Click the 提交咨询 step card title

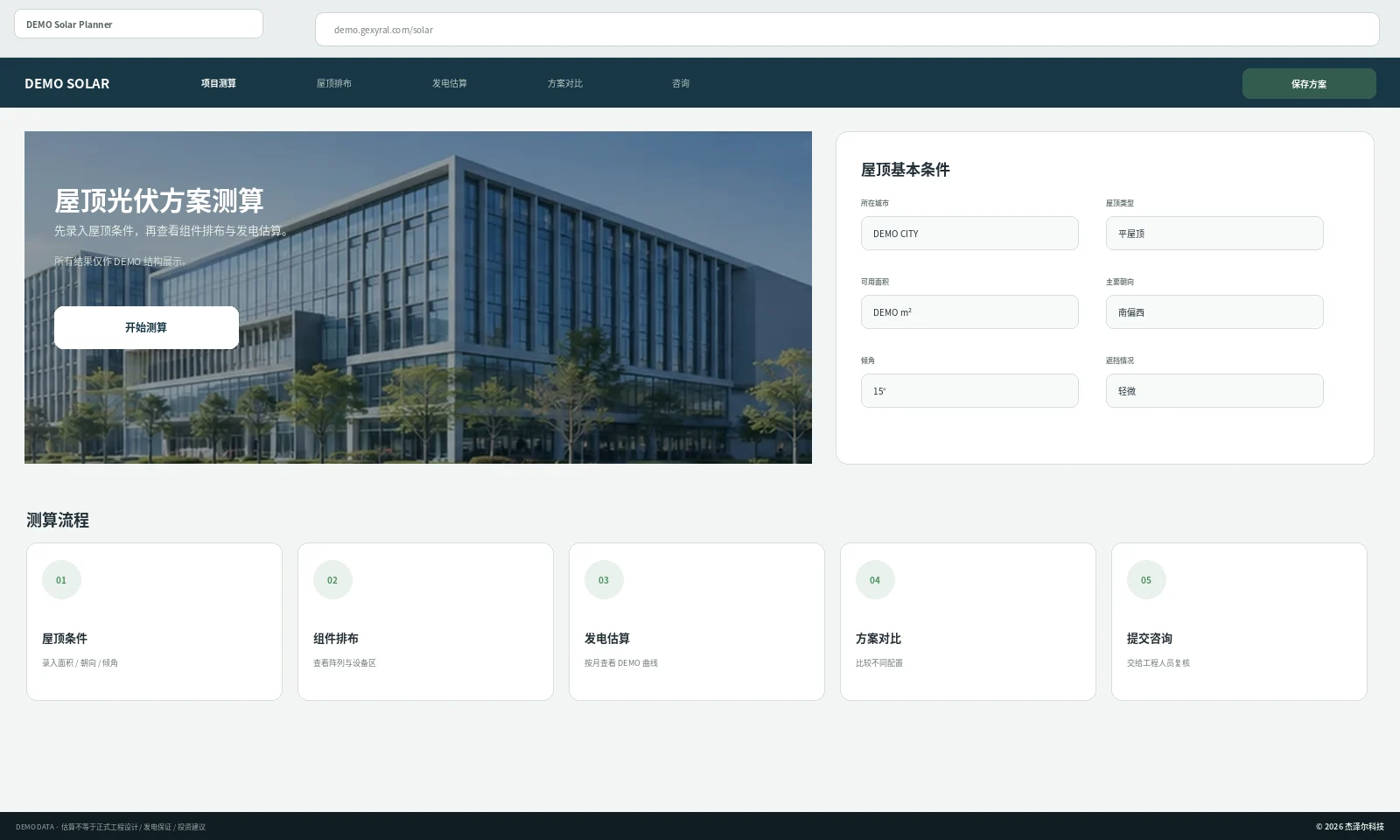1150,639
